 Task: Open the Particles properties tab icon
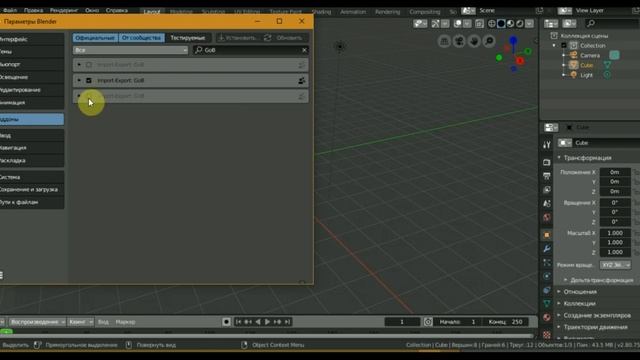pyautogui.click(x=547, y=262)
